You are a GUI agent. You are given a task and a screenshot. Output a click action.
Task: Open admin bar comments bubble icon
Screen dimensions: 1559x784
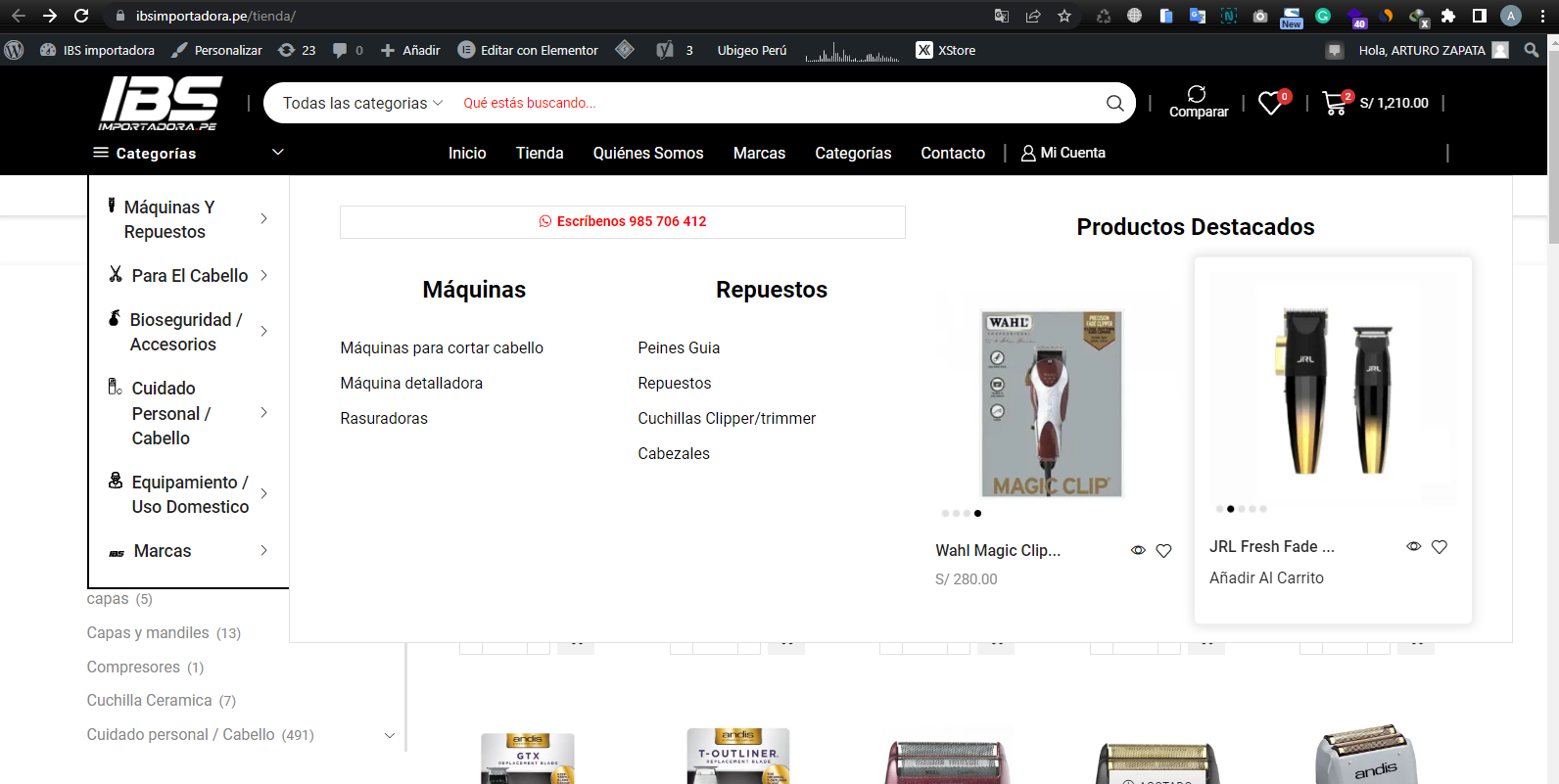[x=339, y=50]
